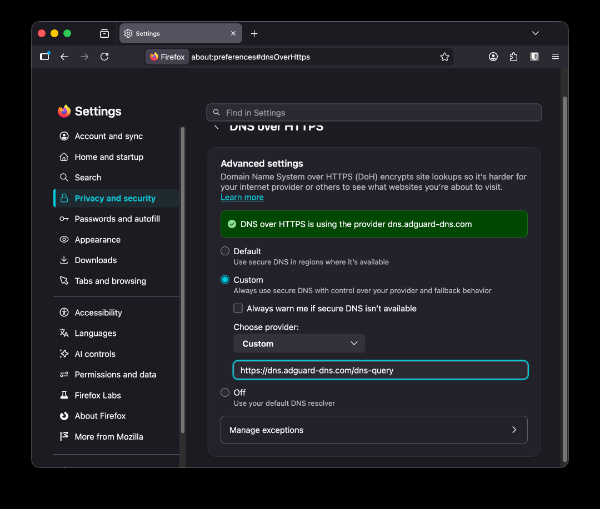This screenshot has width=600, height=509.
Task: Follow the Learn more link
Action: point(242,197)
